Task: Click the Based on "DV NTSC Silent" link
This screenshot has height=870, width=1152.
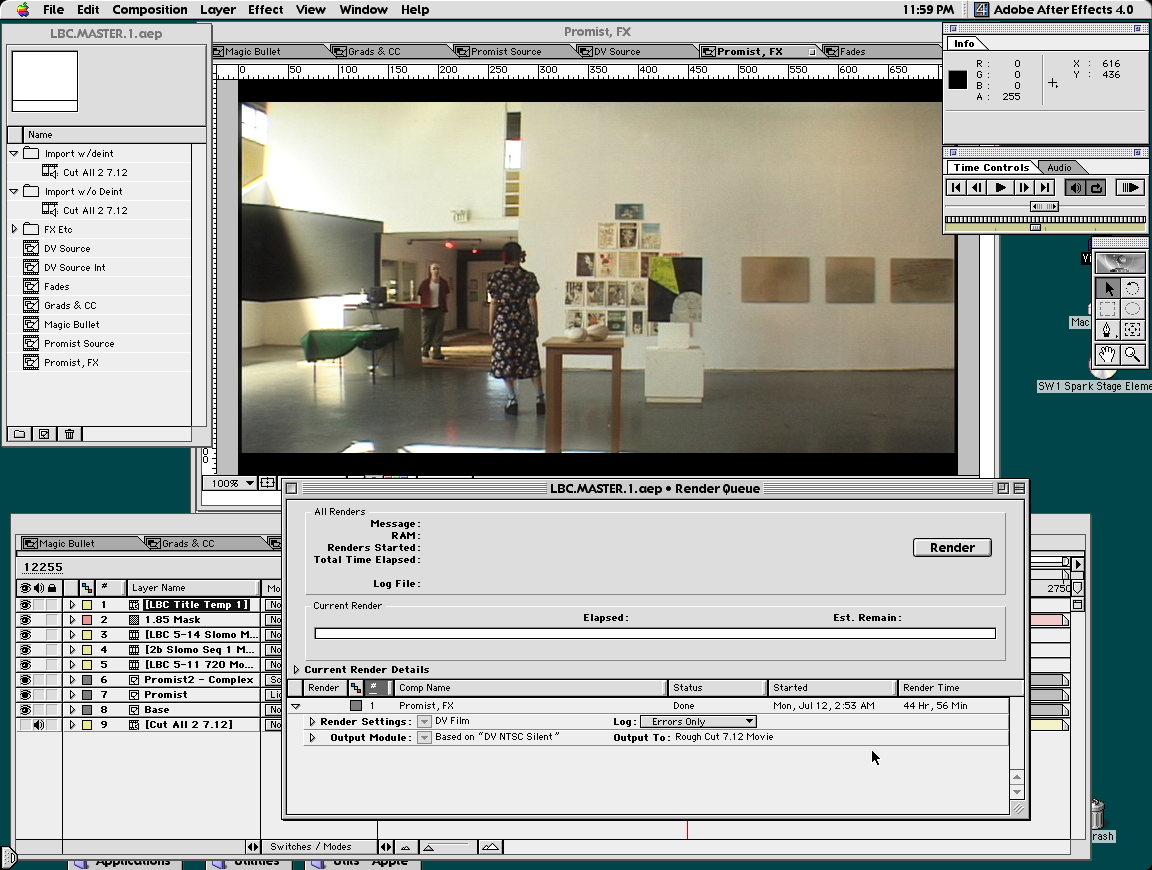Action: coord(497,736)
